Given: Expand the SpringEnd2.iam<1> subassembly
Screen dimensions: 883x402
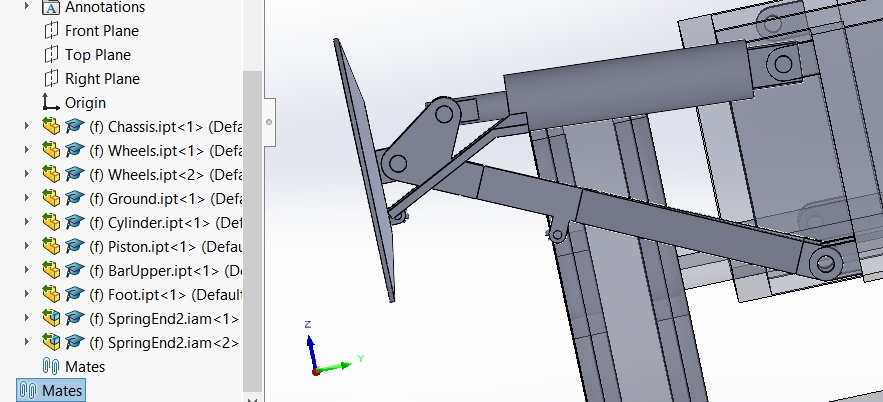Looking at the screenshot, I should [x=26, y=318].
